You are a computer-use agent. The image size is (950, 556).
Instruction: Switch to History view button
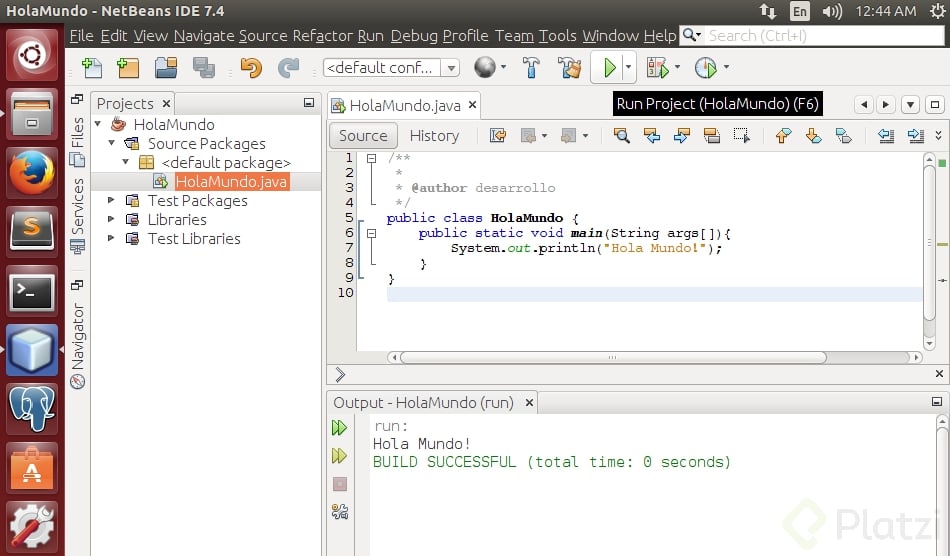434,136
